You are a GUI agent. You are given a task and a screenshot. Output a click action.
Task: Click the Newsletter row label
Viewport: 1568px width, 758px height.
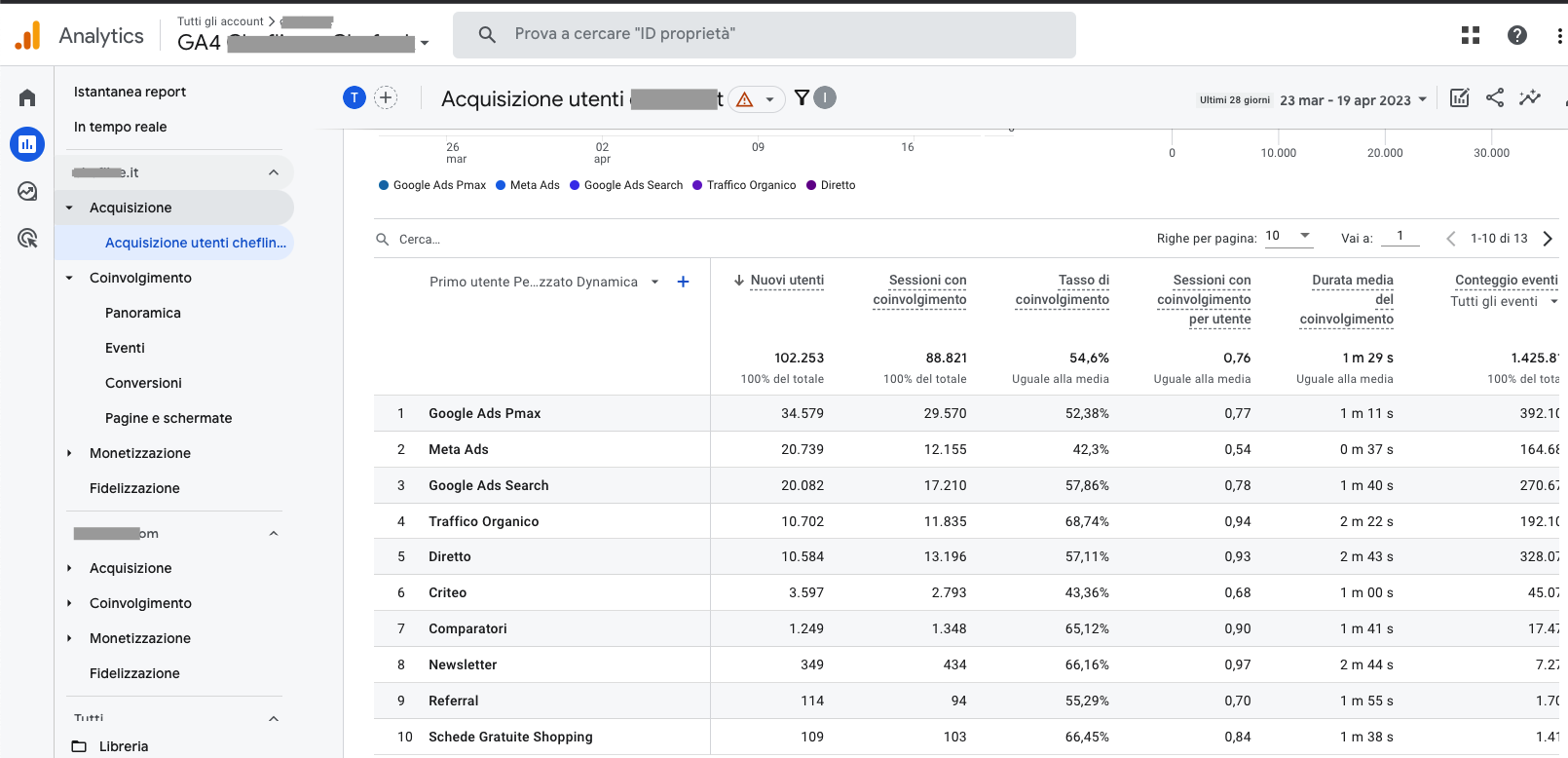463,664
